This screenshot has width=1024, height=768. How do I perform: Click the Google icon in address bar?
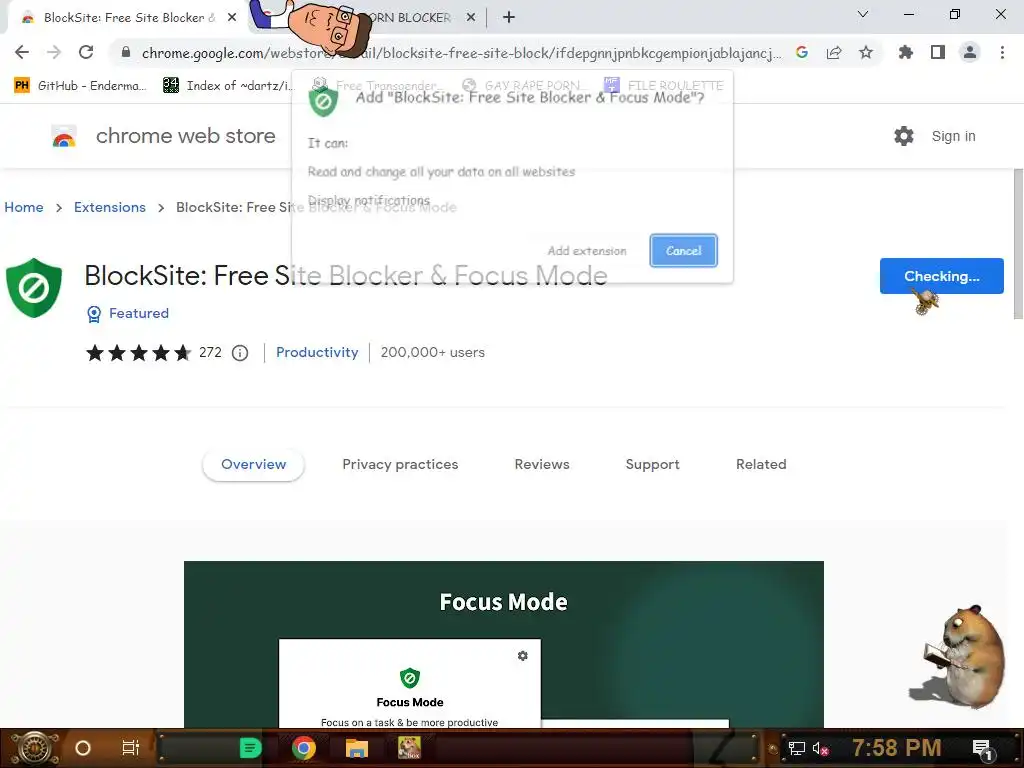[802, 52]
